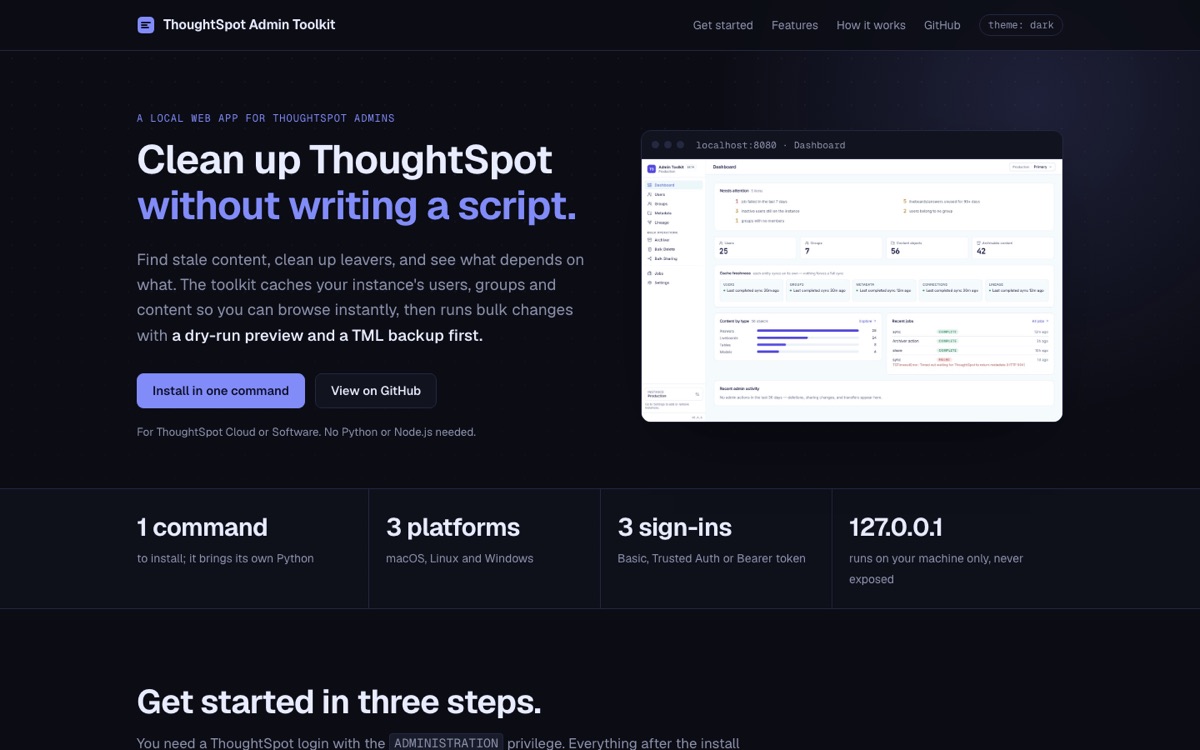
Task: Click Install in one command button
Action: click(x=221, y=391)
